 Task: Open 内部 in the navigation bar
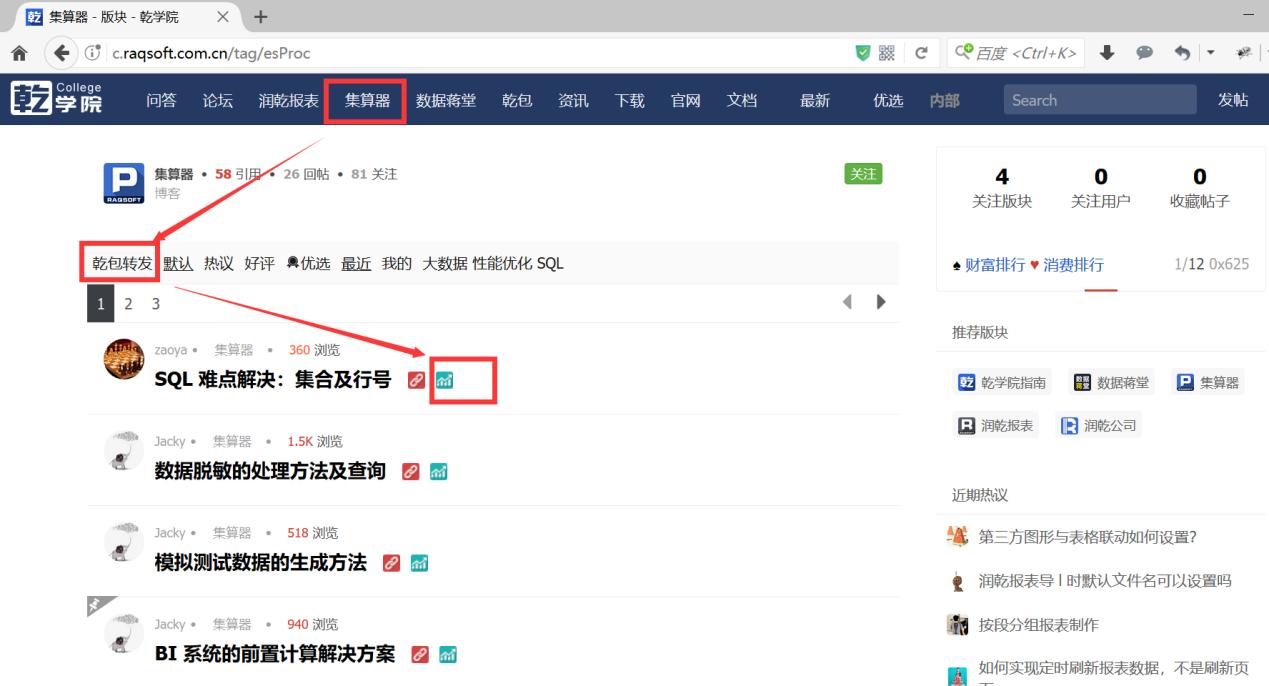point(944,100)
